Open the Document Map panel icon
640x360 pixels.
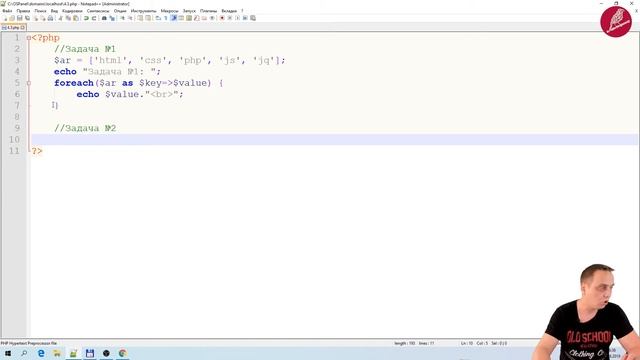click(x=189, y=18)
